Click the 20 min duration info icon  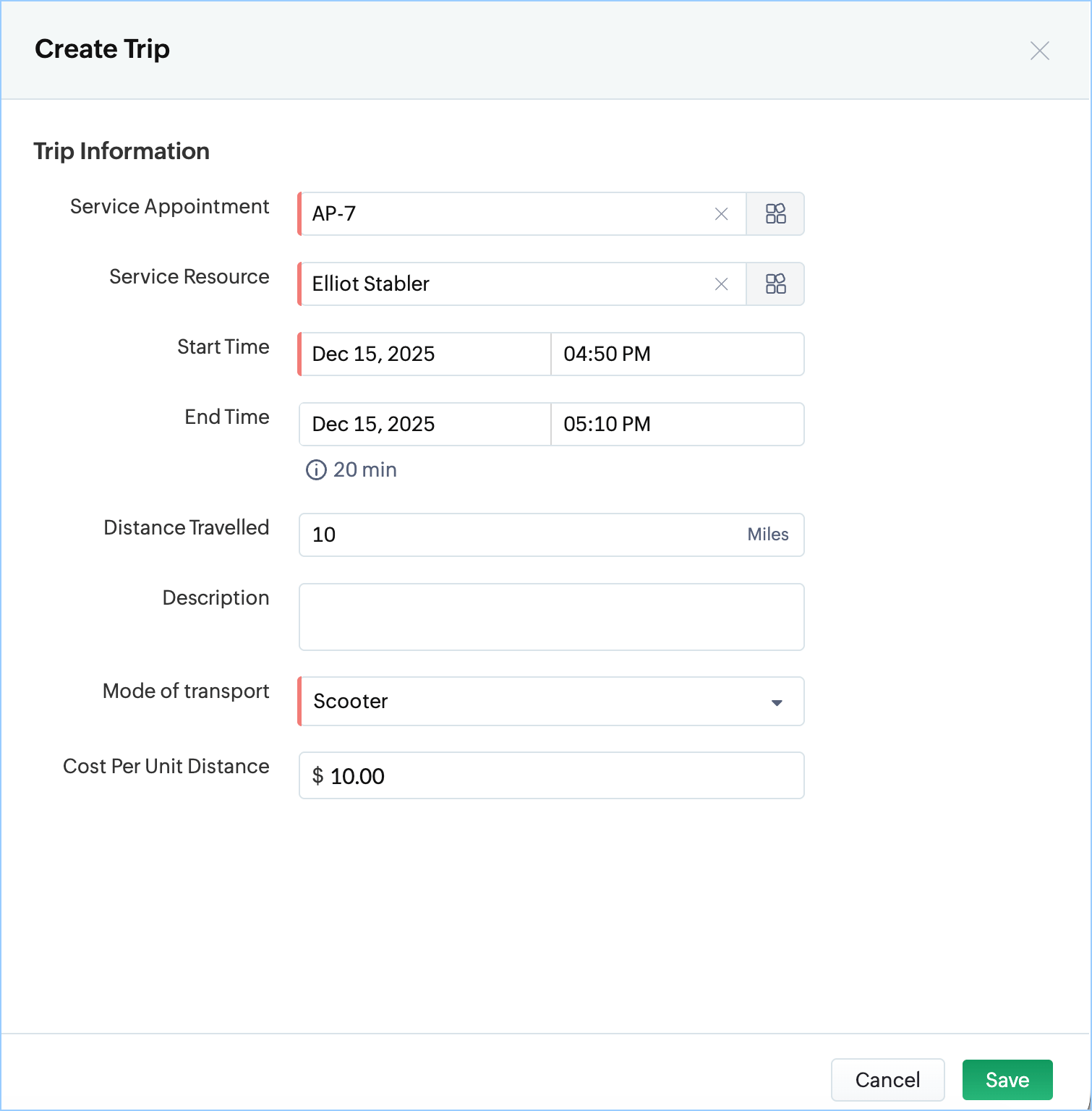coord(316,470)
